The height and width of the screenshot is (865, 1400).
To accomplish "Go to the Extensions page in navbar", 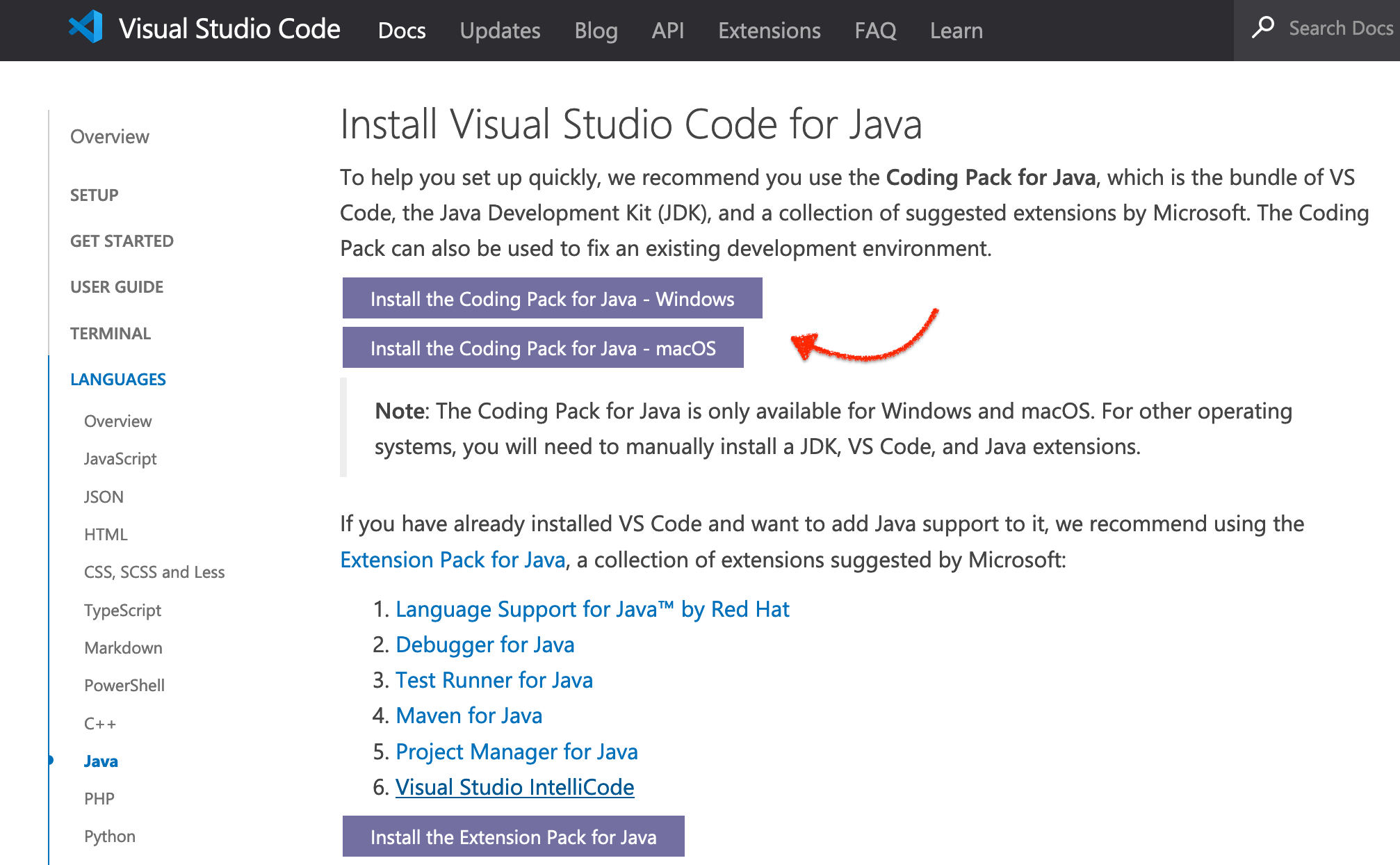I will 769,31.
